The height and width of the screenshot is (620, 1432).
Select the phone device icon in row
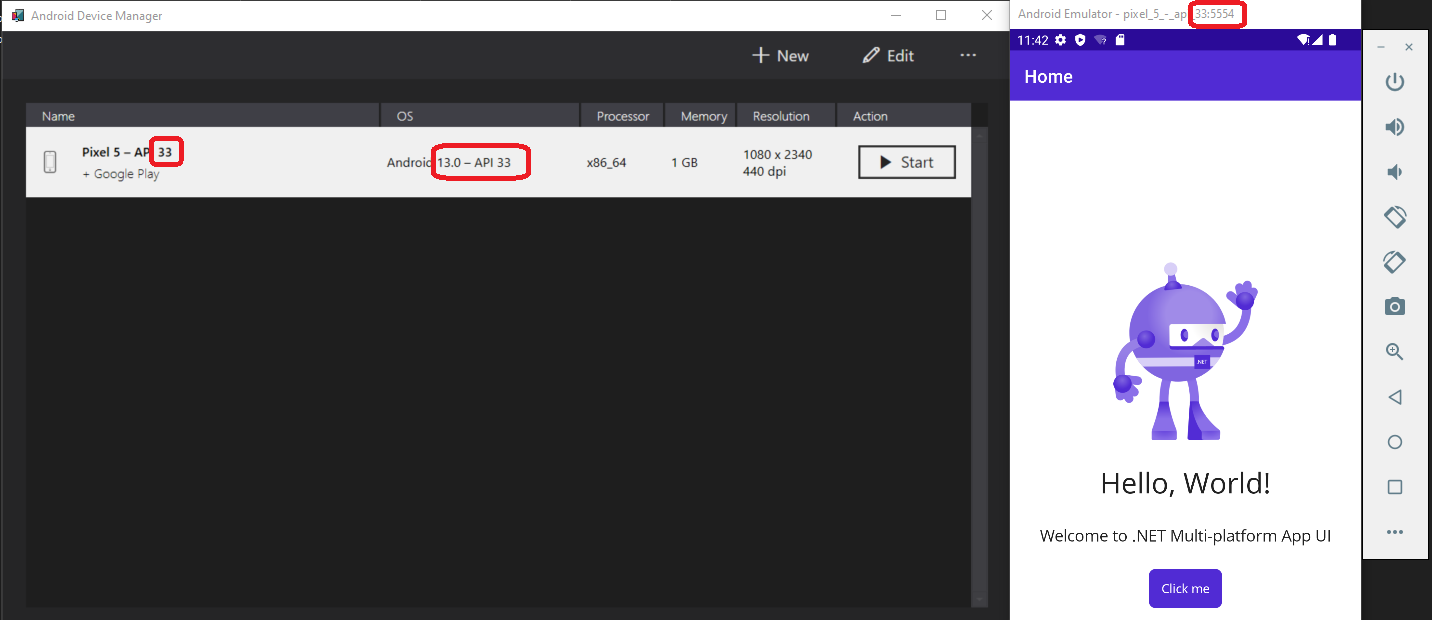click(50, 162)
